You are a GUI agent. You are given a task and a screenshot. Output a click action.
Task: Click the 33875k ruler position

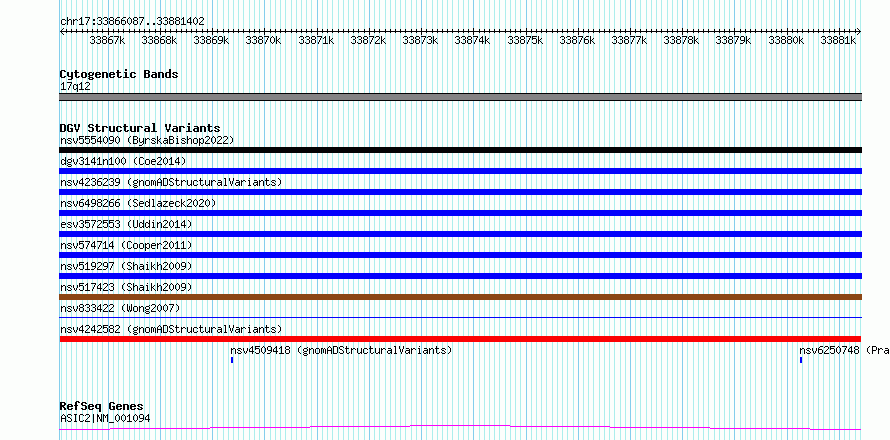(x=525, y=40)
